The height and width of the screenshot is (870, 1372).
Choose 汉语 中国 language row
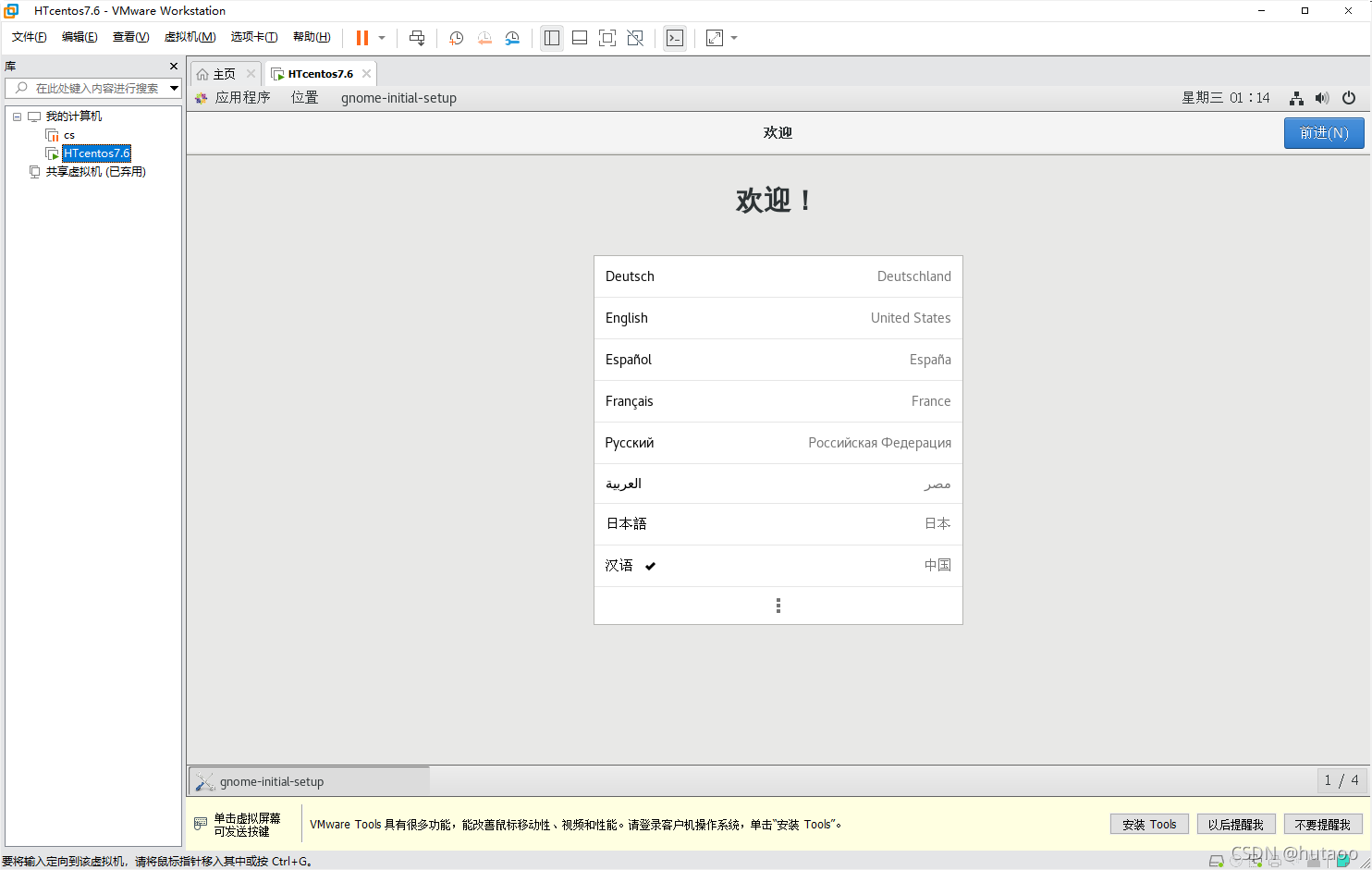[778, 566]
